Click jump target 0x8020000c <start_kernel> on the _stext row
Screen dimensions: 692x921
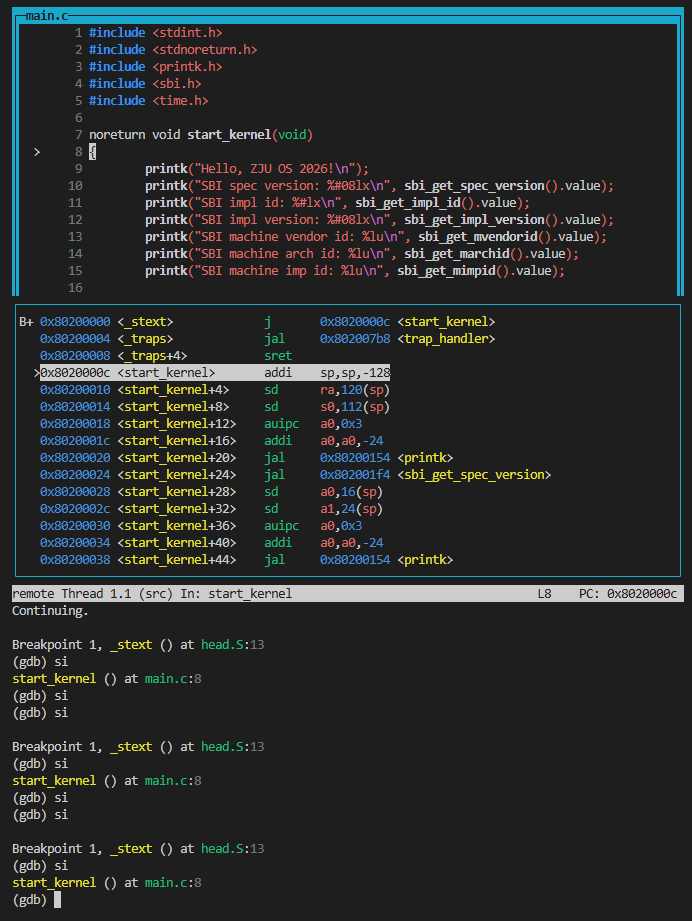point(407,322)
